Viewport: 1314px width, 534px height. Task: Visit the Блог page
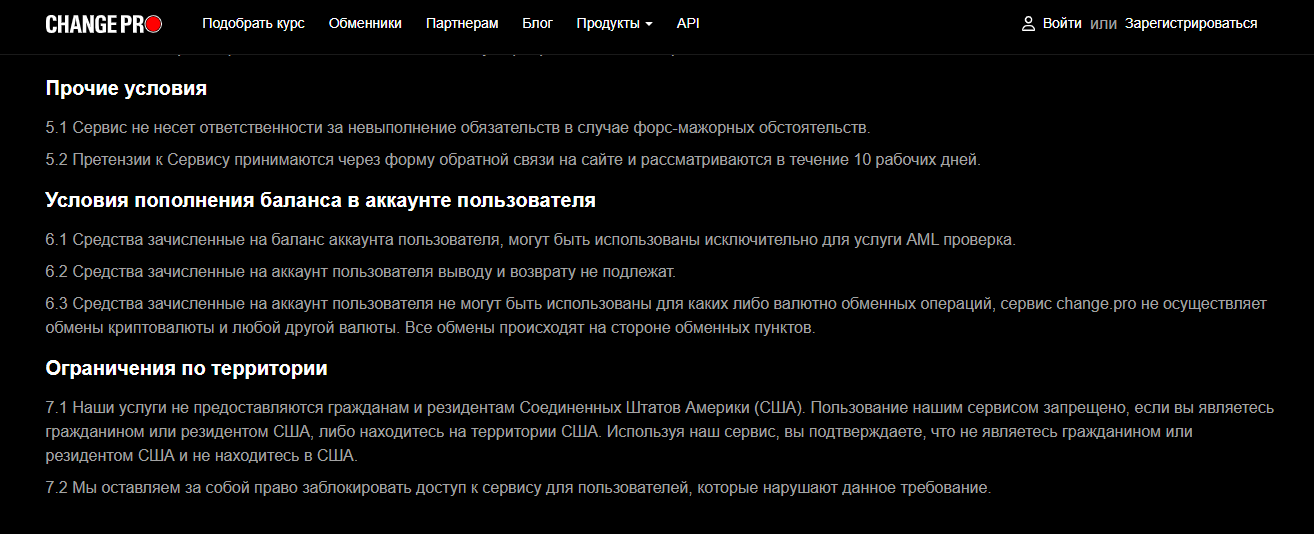pos(537,24)
